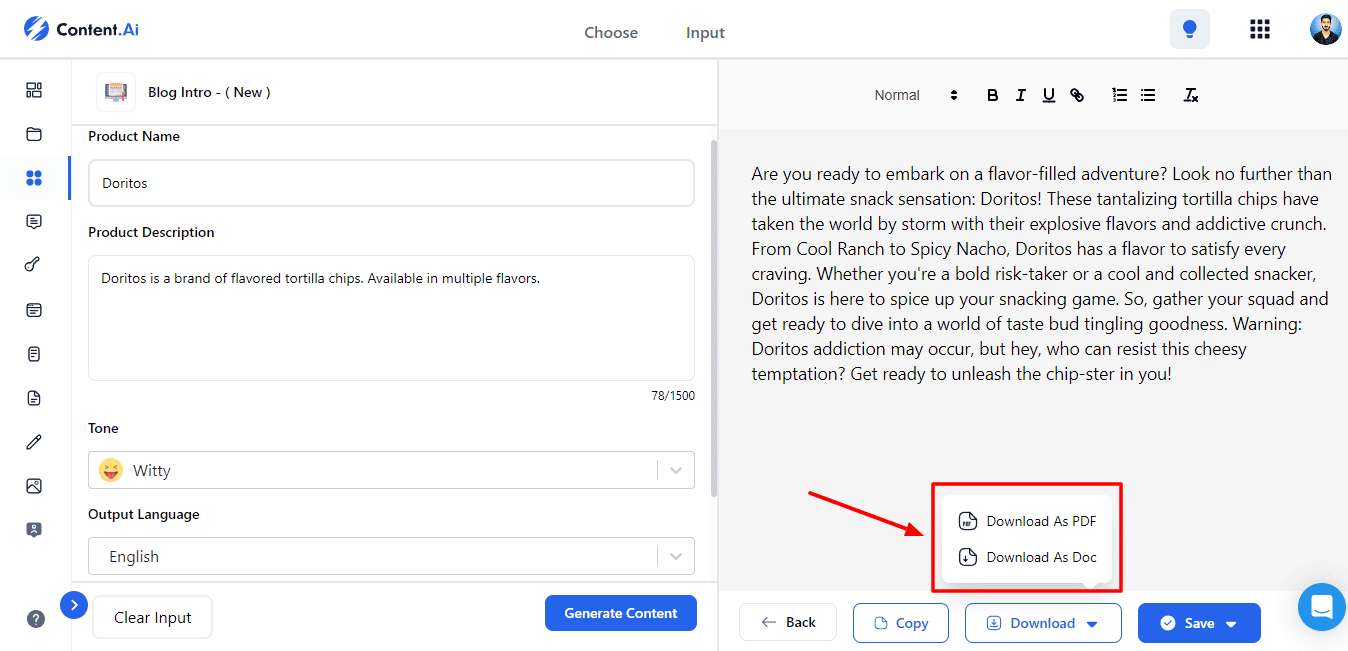Toggle bold formatting in editor toolbar
This screenshot has height=651, width=1348.
(992, 95)
